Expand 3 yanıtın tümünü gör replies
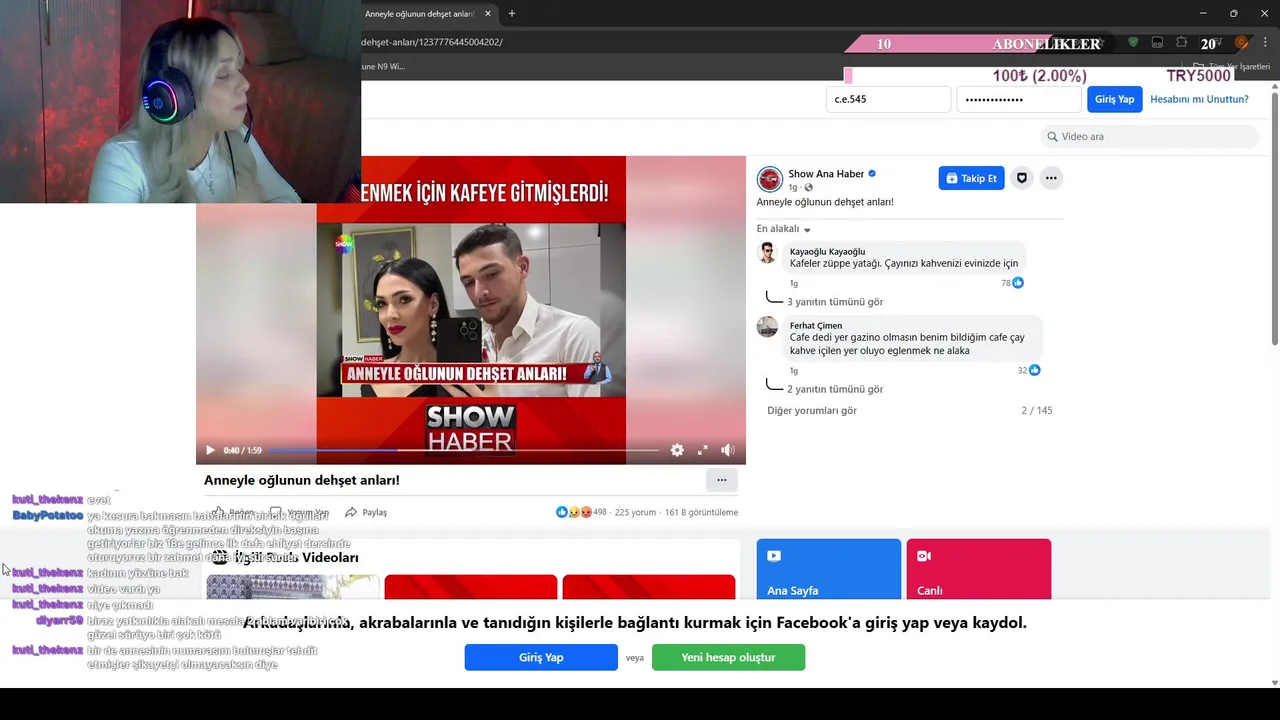1280x720 pixels. (835, 301)
